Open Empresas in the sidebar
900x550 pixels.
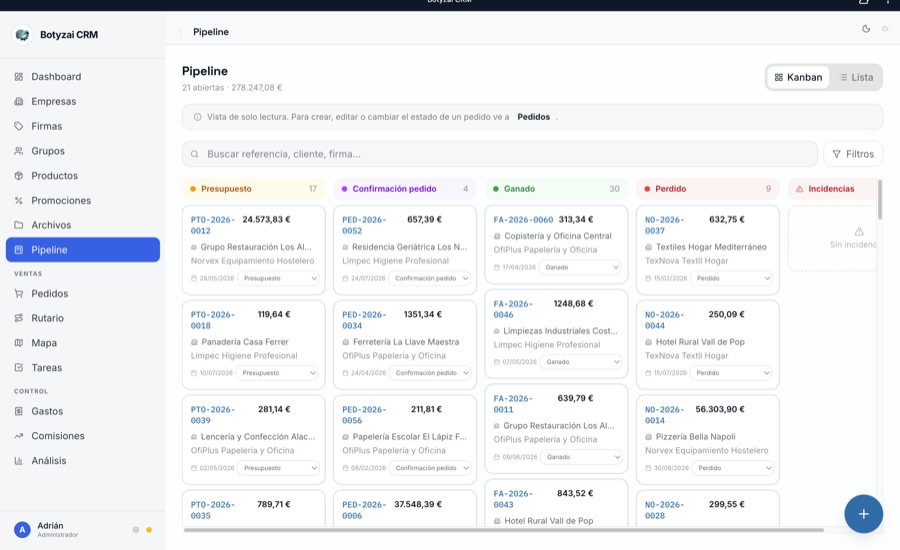pos(83,101)
